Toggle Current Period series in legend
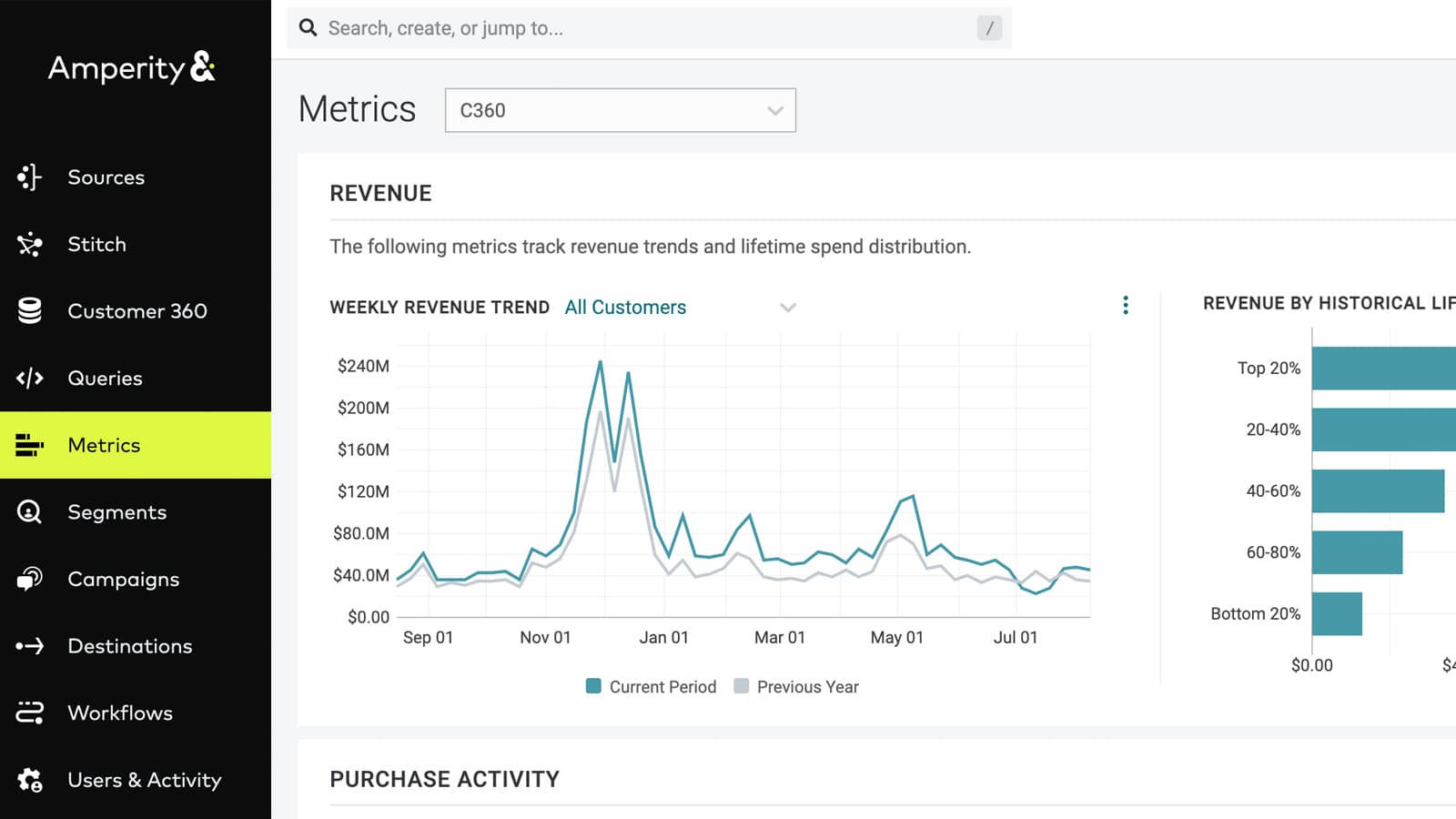This screenshot has height=819, width=1456. click(x=652, y=687)
